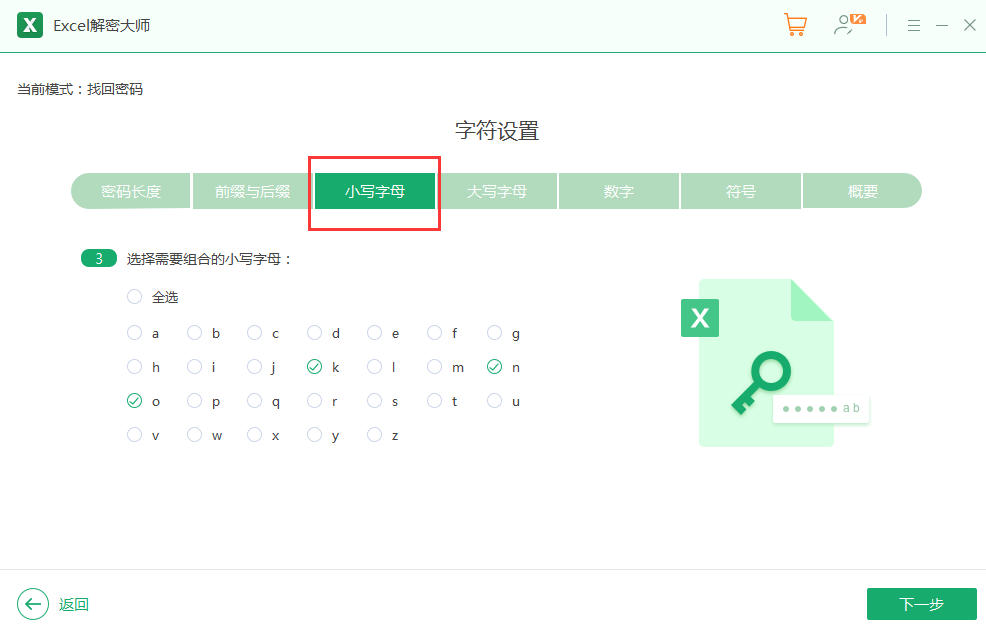Image resolution: width=986 pixels, height=631 pixels.
Task: Check letter e
Action: pos(375,333)
